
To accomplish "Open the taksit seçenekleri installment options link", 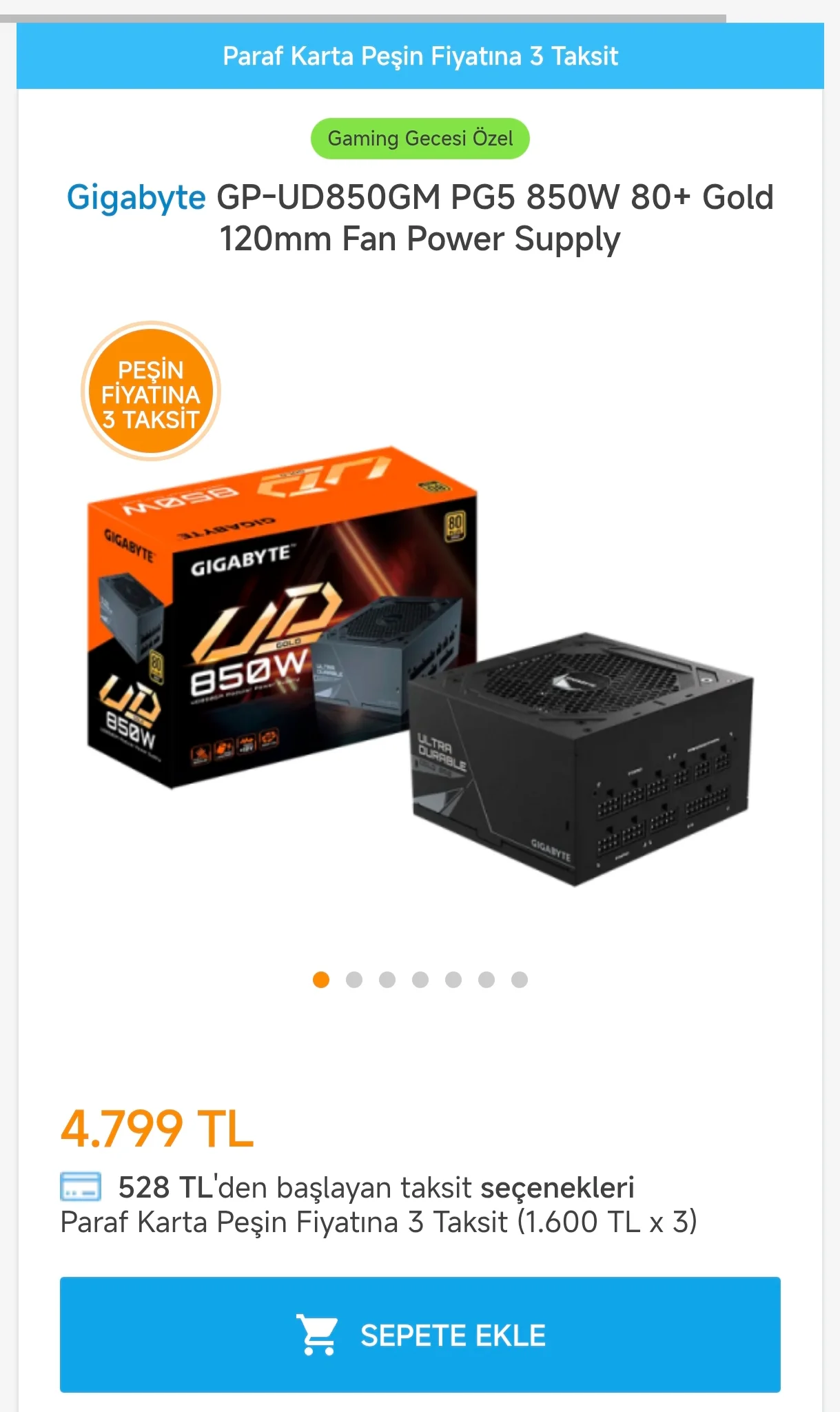I will tap(557, 1188).
